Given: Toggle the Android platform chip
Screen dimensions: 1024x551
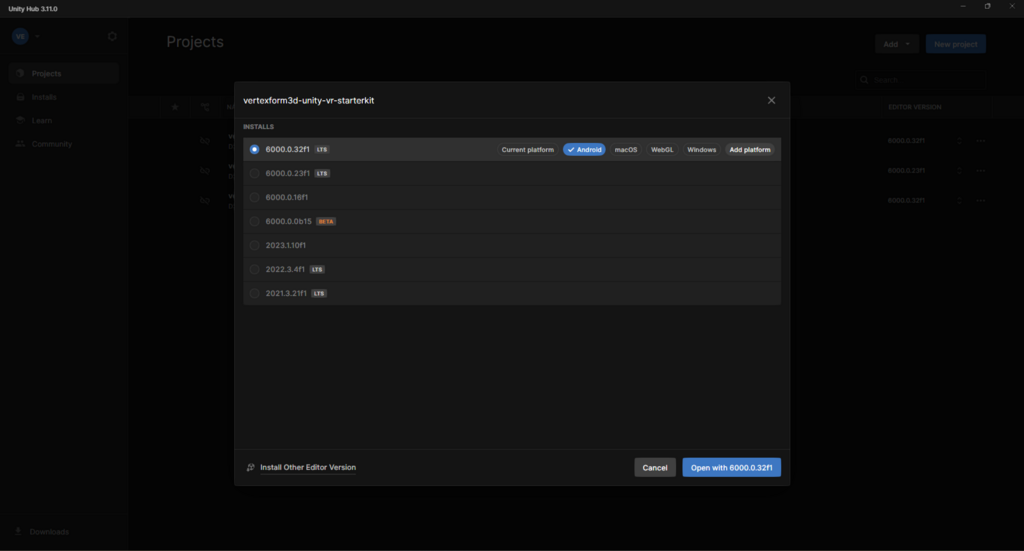Looking at the screenshot, I should pos(584,149).
